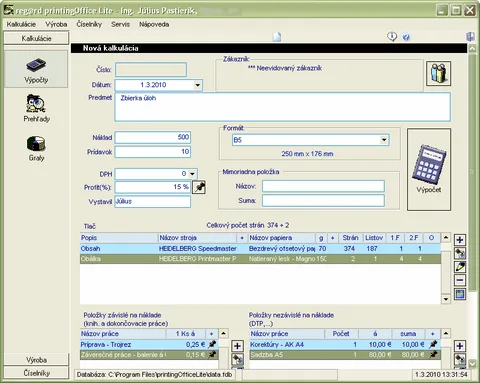
Task: Click print table scroll down arrow
Action: tap(446, 299)
